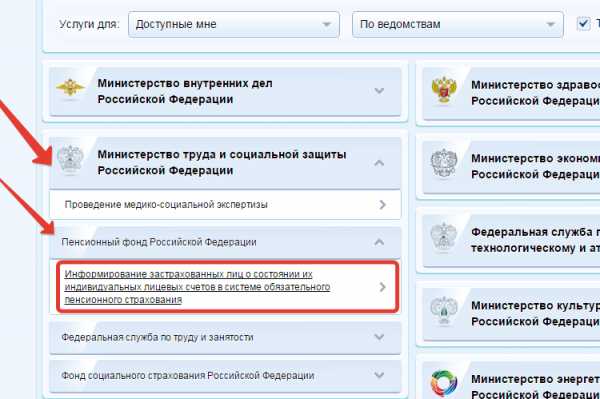Collapse Министерство труда и социальной защиты chevron

tap(379, 163)
